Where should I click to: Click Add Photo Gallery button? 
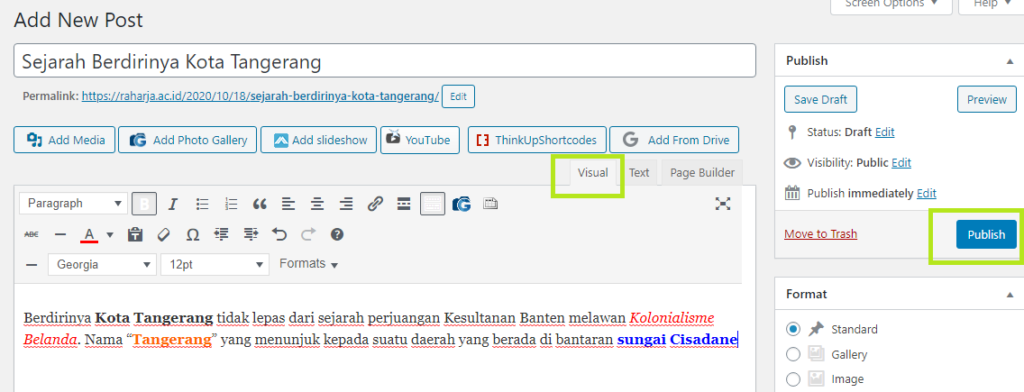[x=187, y=140]
